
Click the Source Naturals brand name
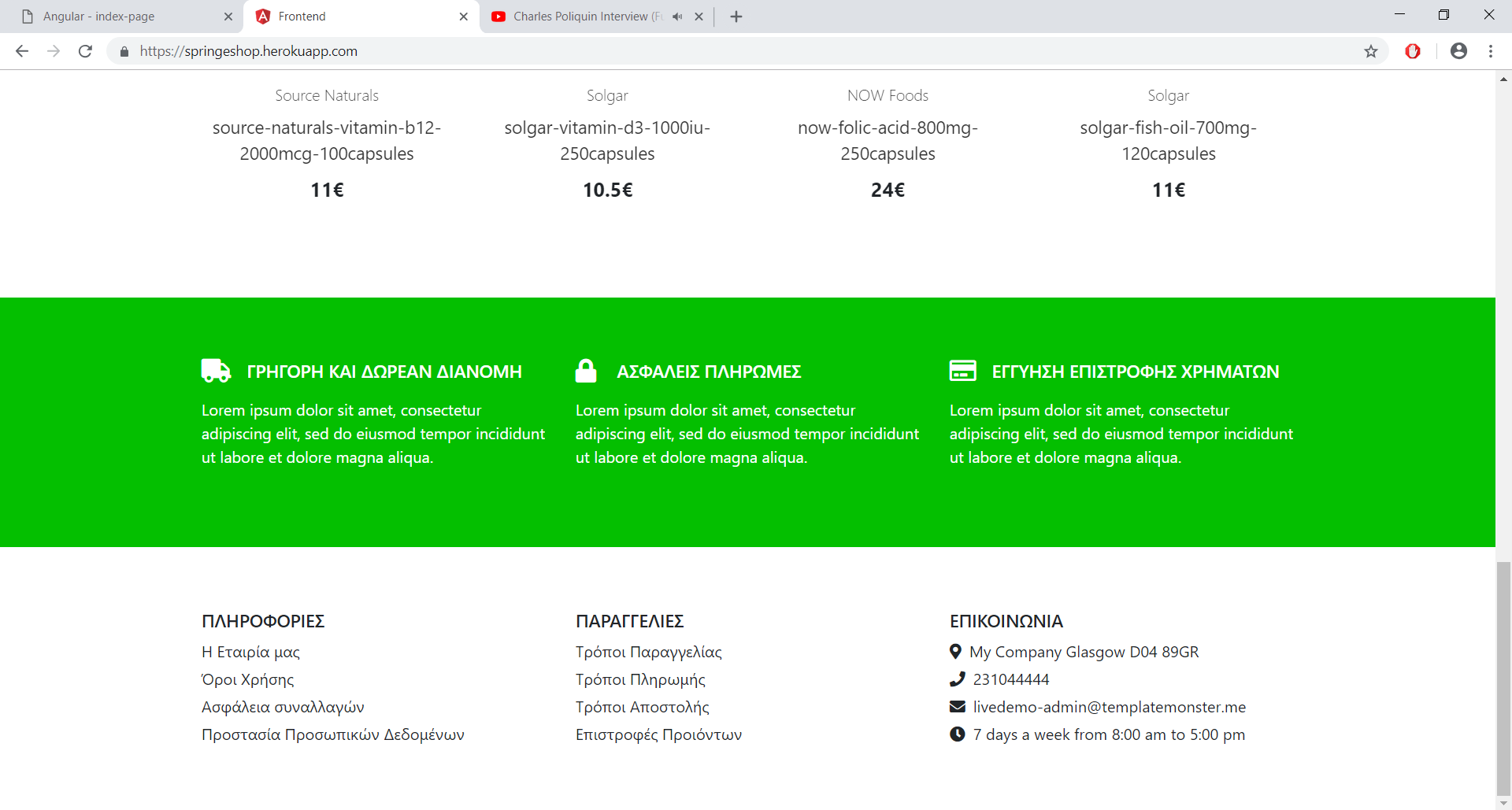point(327,95)
